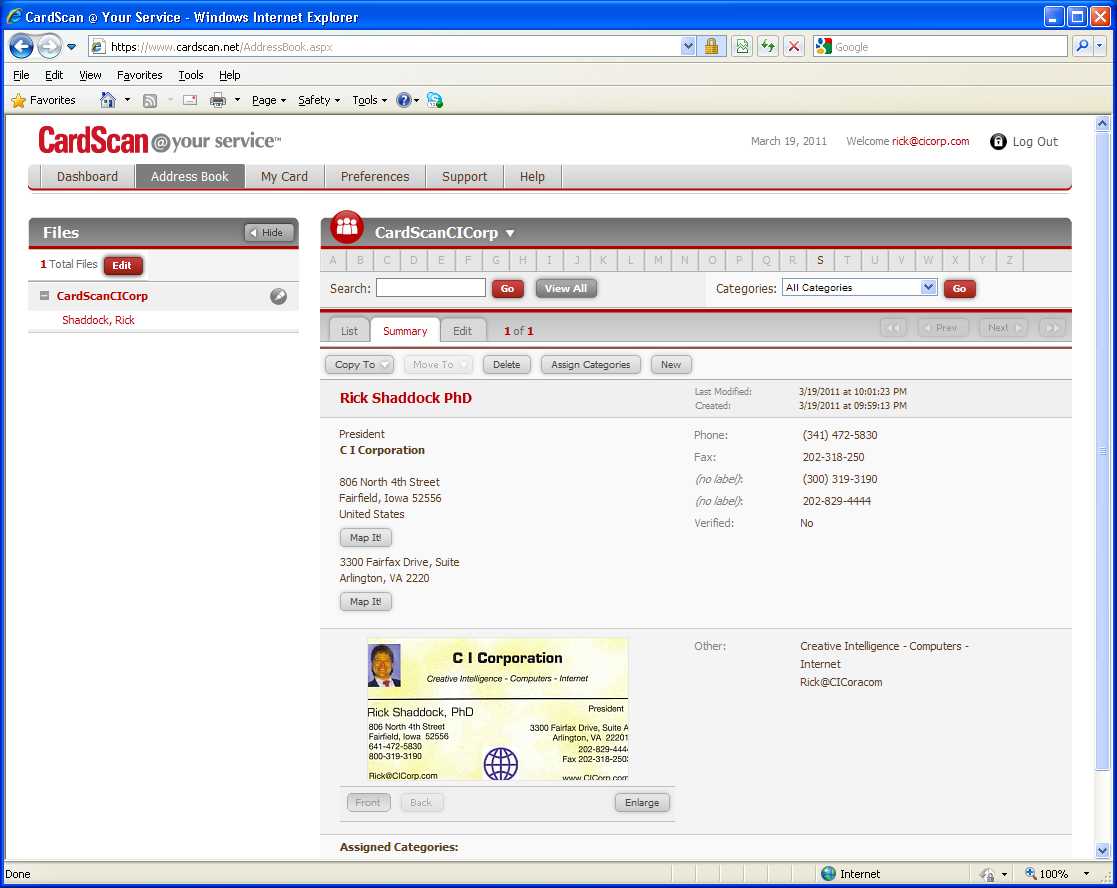Click the Messenger icon in command bar
Image resolution: width=1117 pixels, height=888 pixels.
pos(435,100)
